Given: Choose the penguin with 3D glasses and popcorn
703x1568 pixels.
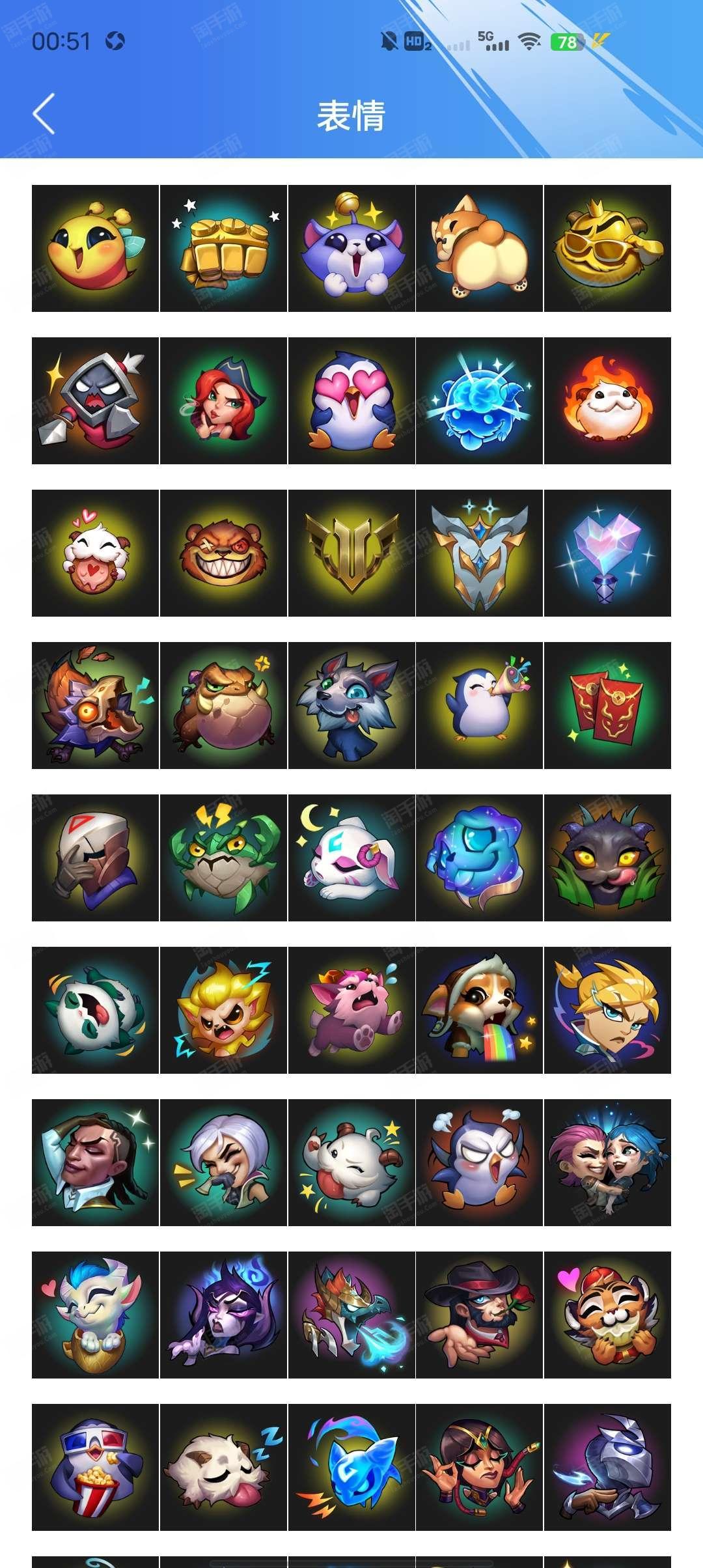Looking at the screenshot, I should [95, 1467].
